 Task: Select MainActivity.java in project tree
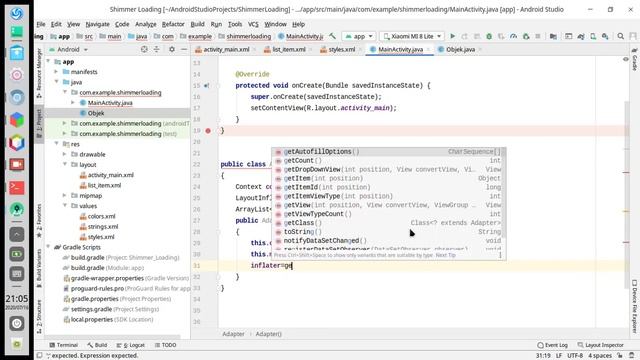pos(110,103)
